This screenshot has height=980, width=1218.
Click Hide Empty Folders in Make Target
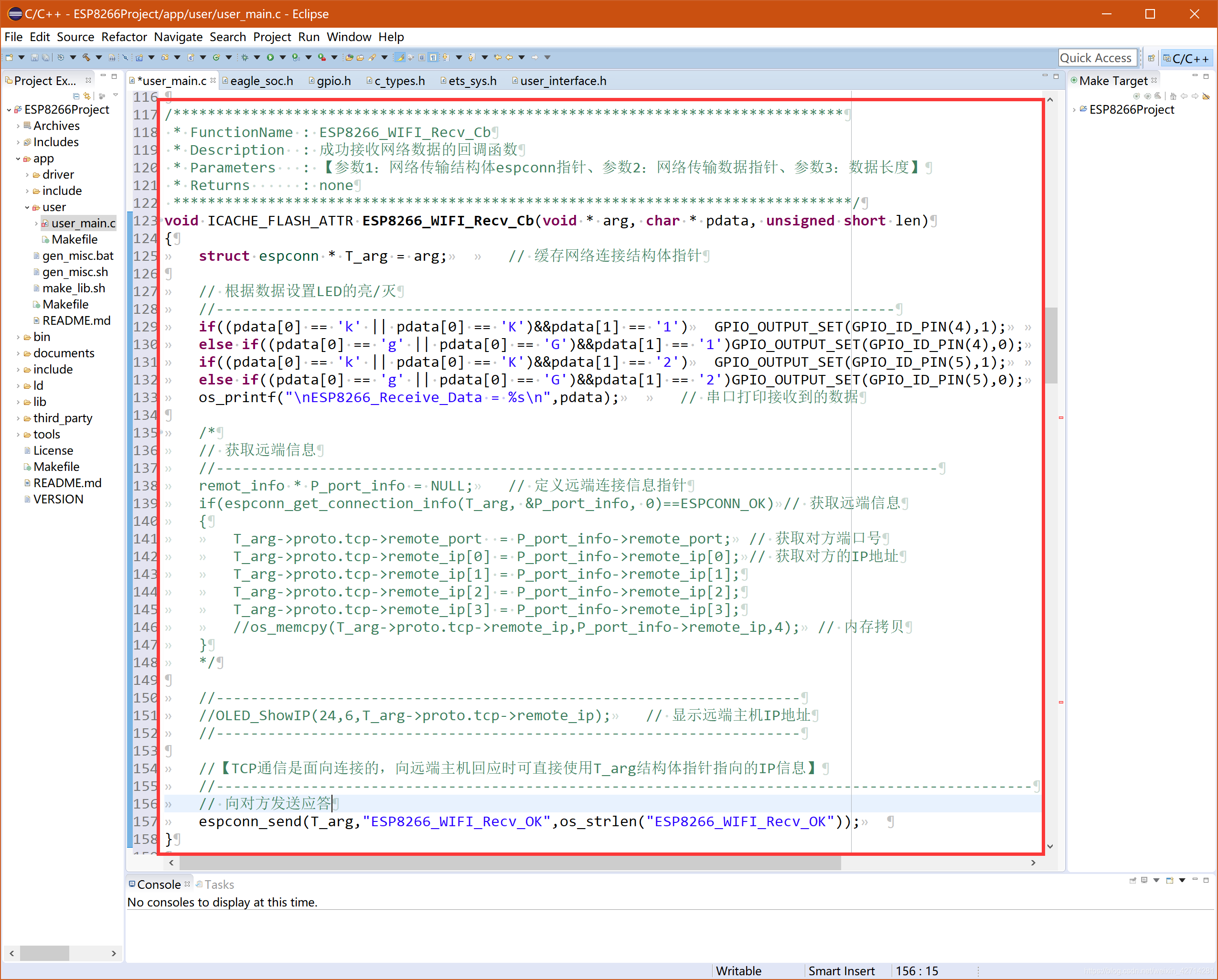pos(1206,96)
